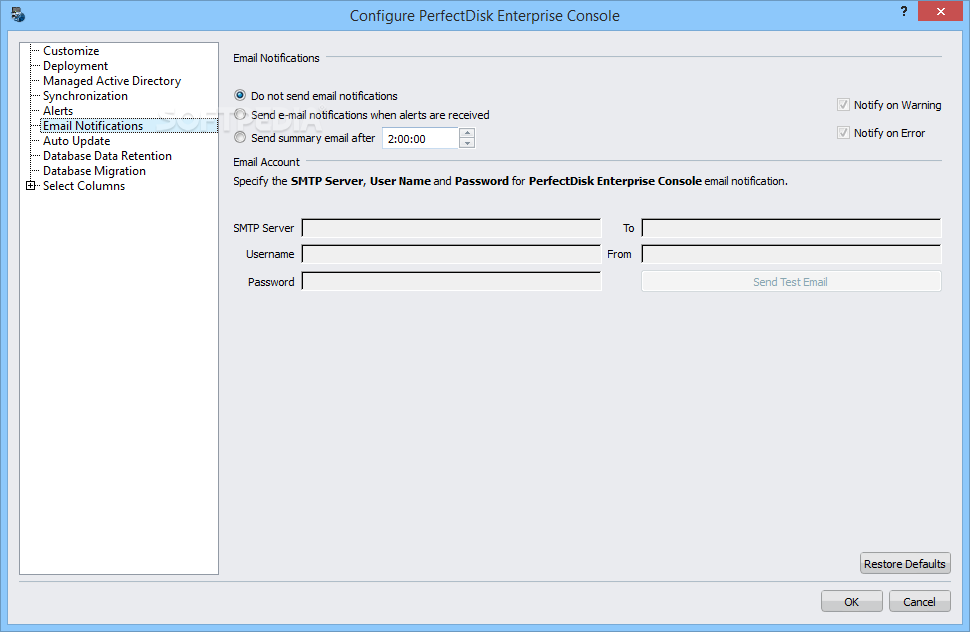This screenshot has height=632, width=970.
Task: Click the Password input field
Action: click(452, 281)
